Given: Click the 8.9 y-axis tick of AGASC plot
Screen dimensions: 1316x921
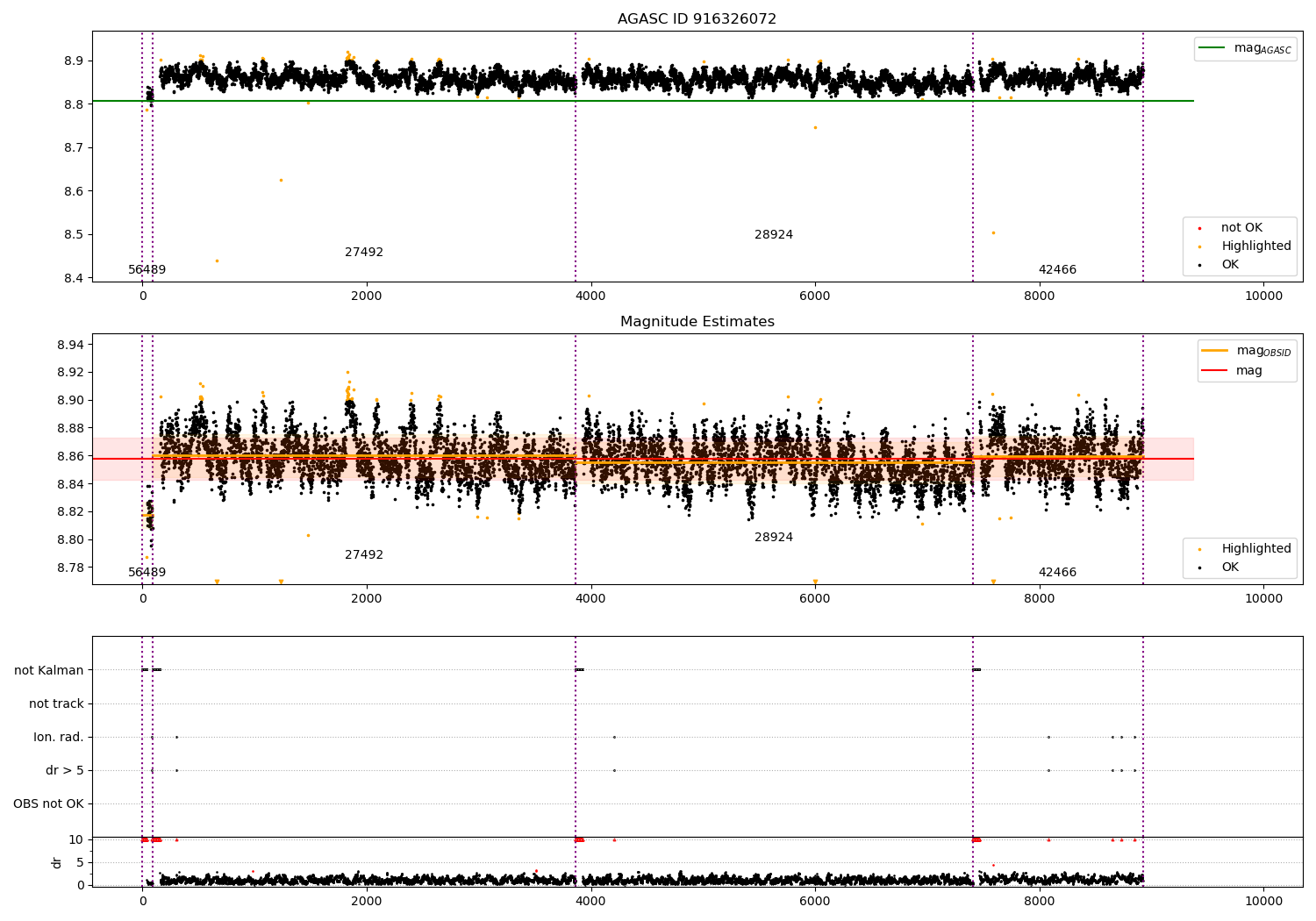Looking at the screenshot, I should coord(74,61).
